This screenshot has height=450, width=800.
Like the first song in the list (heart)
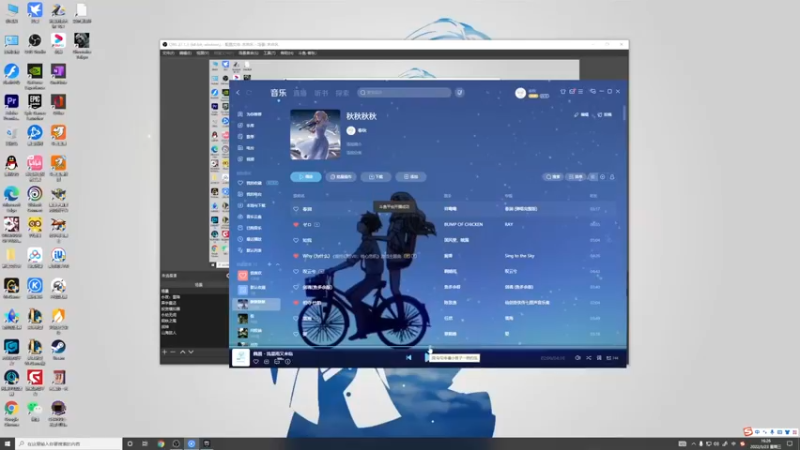pos(295,209)
